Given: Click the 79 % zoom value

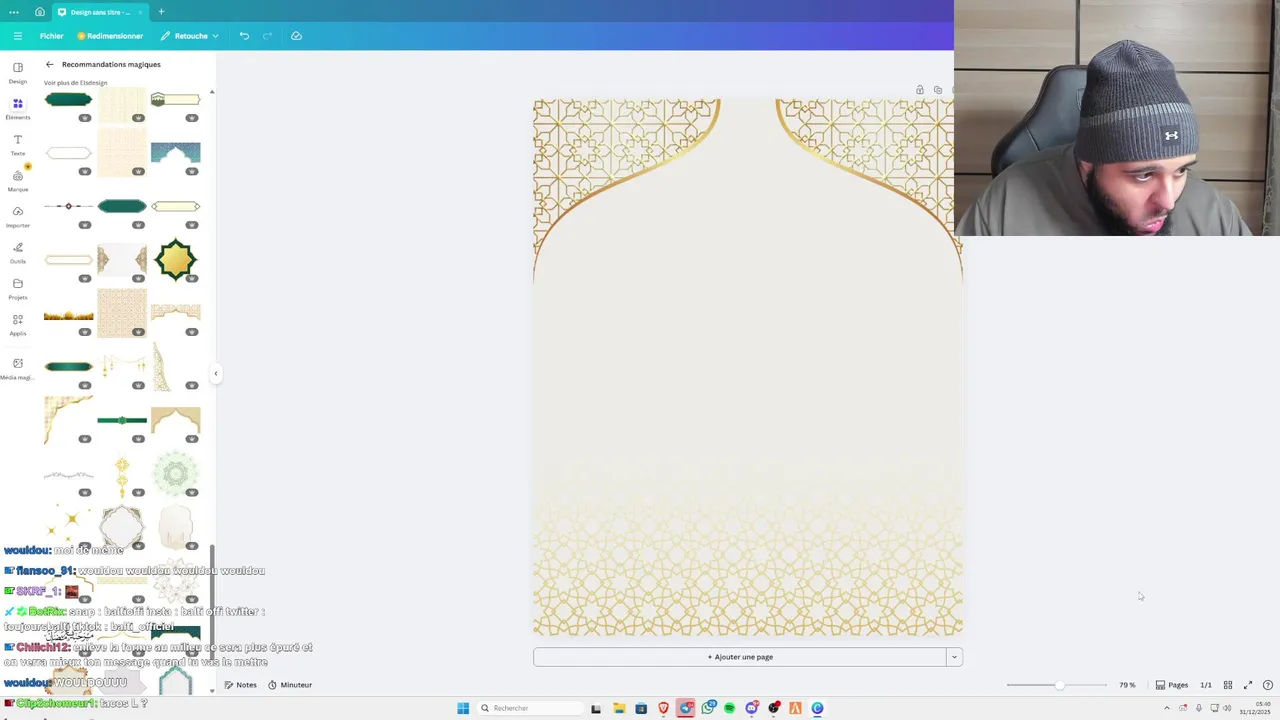Looking at the screenshot, I should pyautogui.click(x=1127, y=685).
